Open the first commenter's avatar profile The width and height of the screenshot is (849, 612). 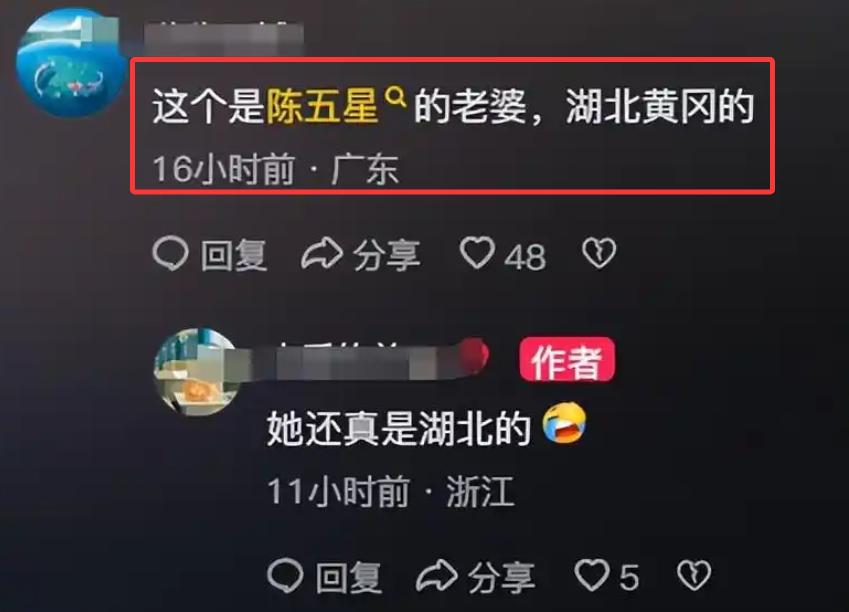pyautogui.click(x=68, y=63)
